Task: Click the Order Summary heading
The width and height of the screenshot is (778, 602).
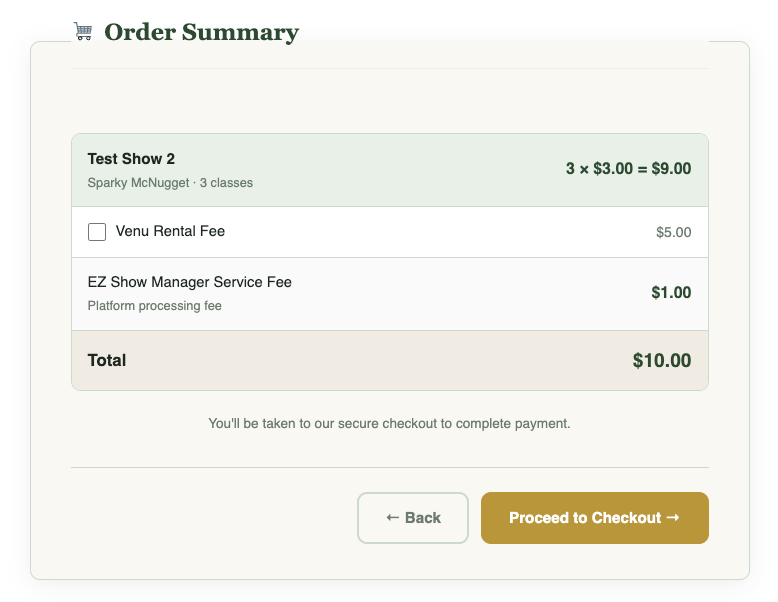Action: tap(201, 32)
